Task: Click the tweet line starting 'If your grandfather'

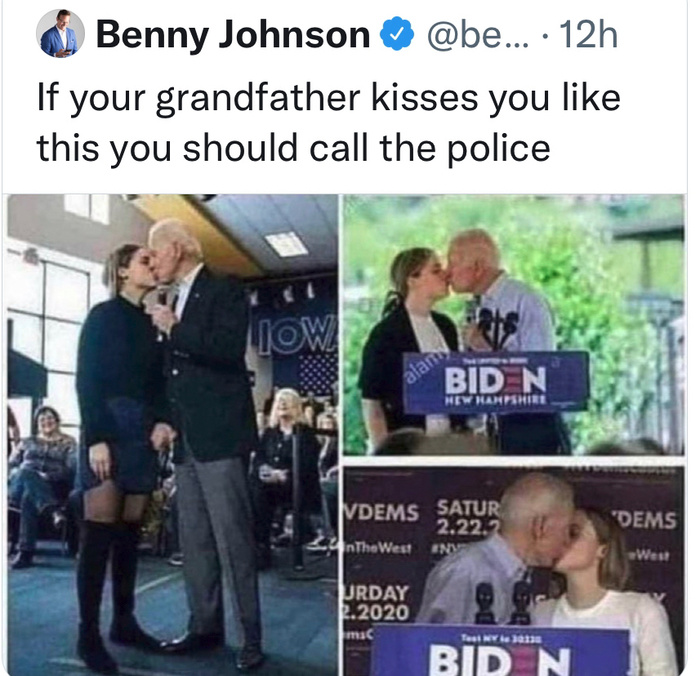Action: [329, 98]
